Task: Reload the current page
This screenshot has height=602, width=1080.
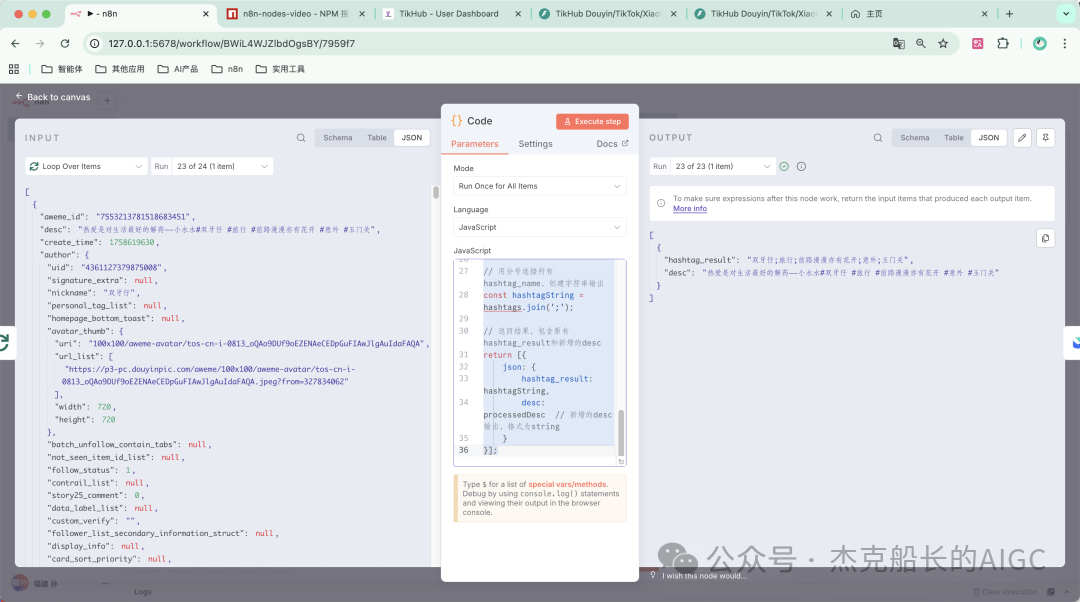Action: pos(65,43)
